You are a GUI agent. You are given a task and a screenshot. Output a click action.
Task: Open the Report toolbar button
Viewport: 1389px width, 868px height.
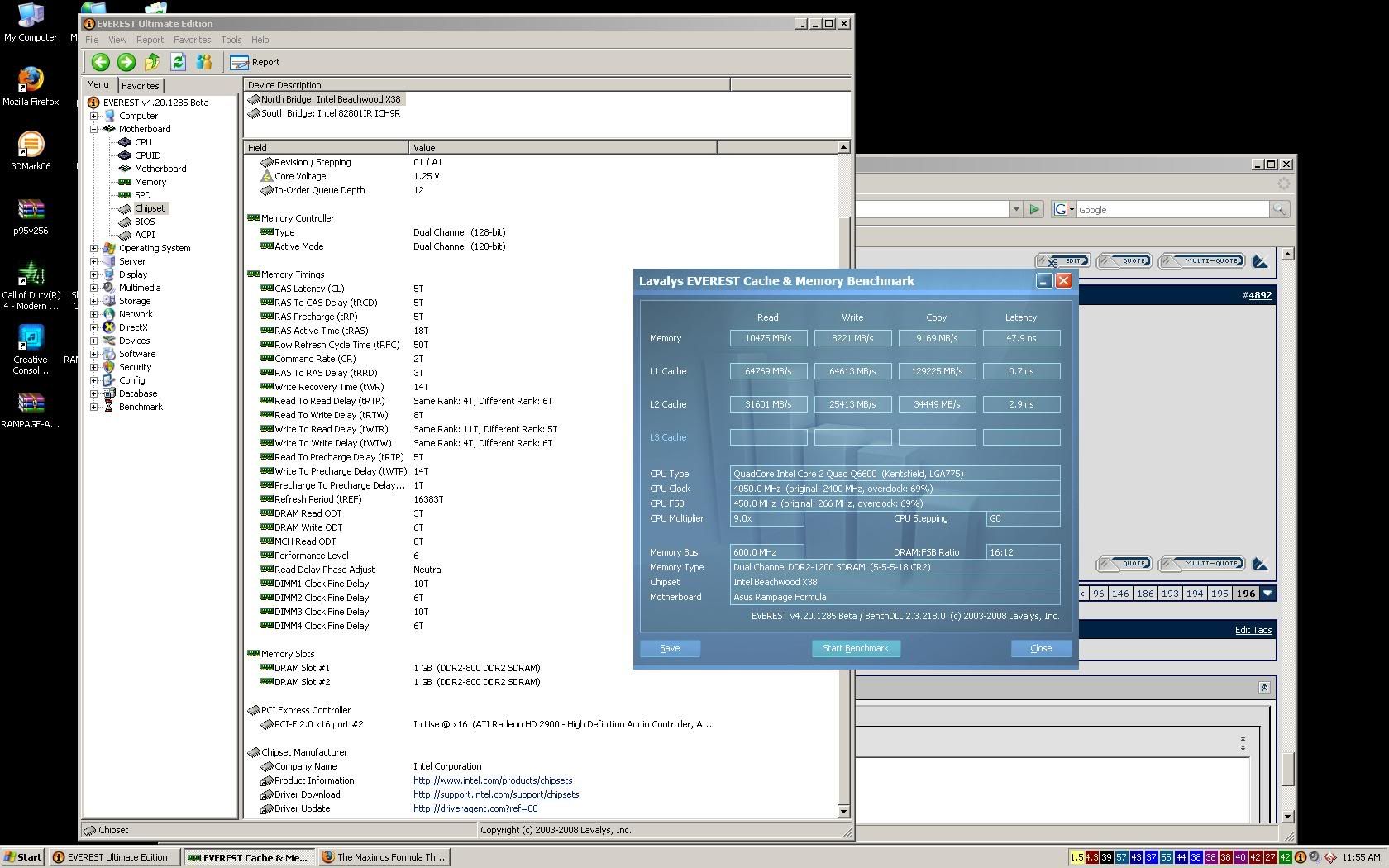(x=255, y=62)
